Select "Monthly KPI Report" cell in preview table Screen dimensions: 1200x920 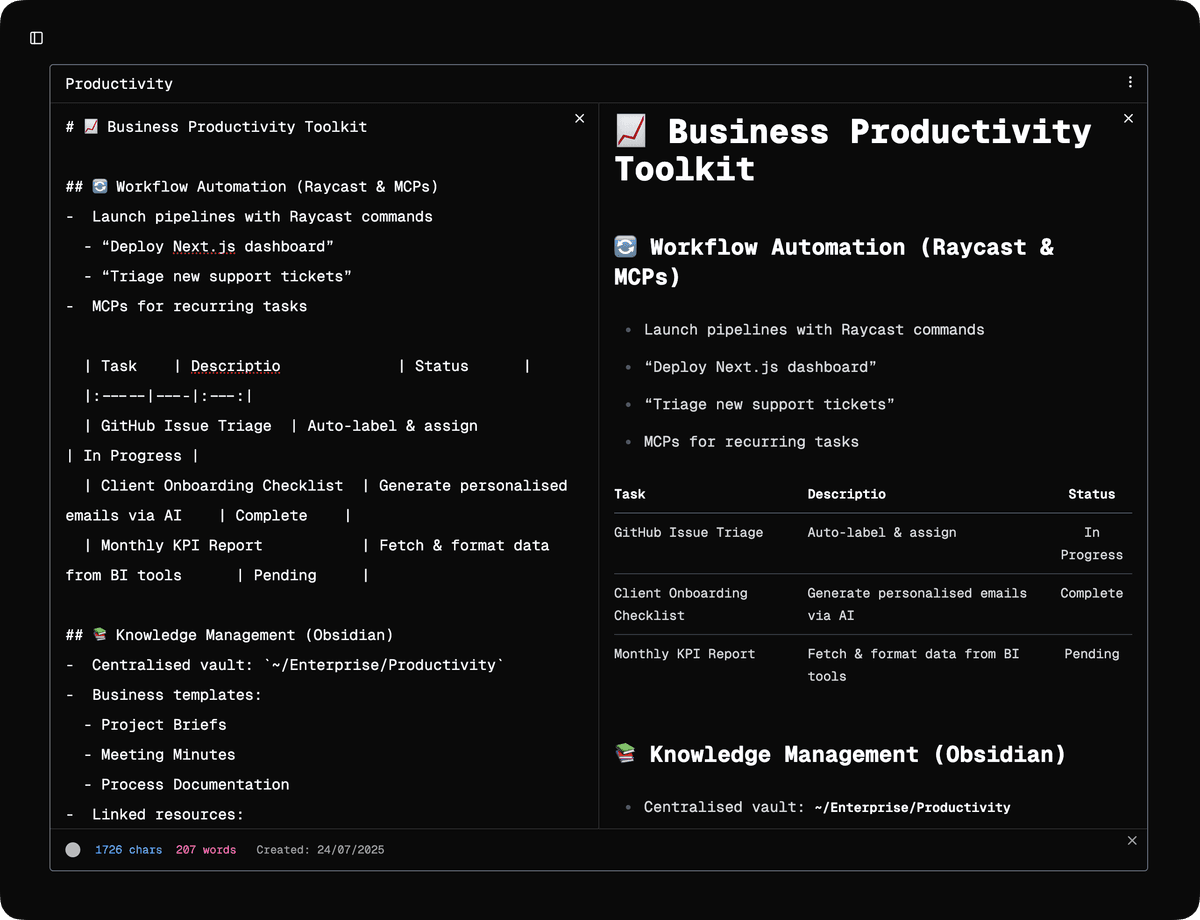[684, 654]
